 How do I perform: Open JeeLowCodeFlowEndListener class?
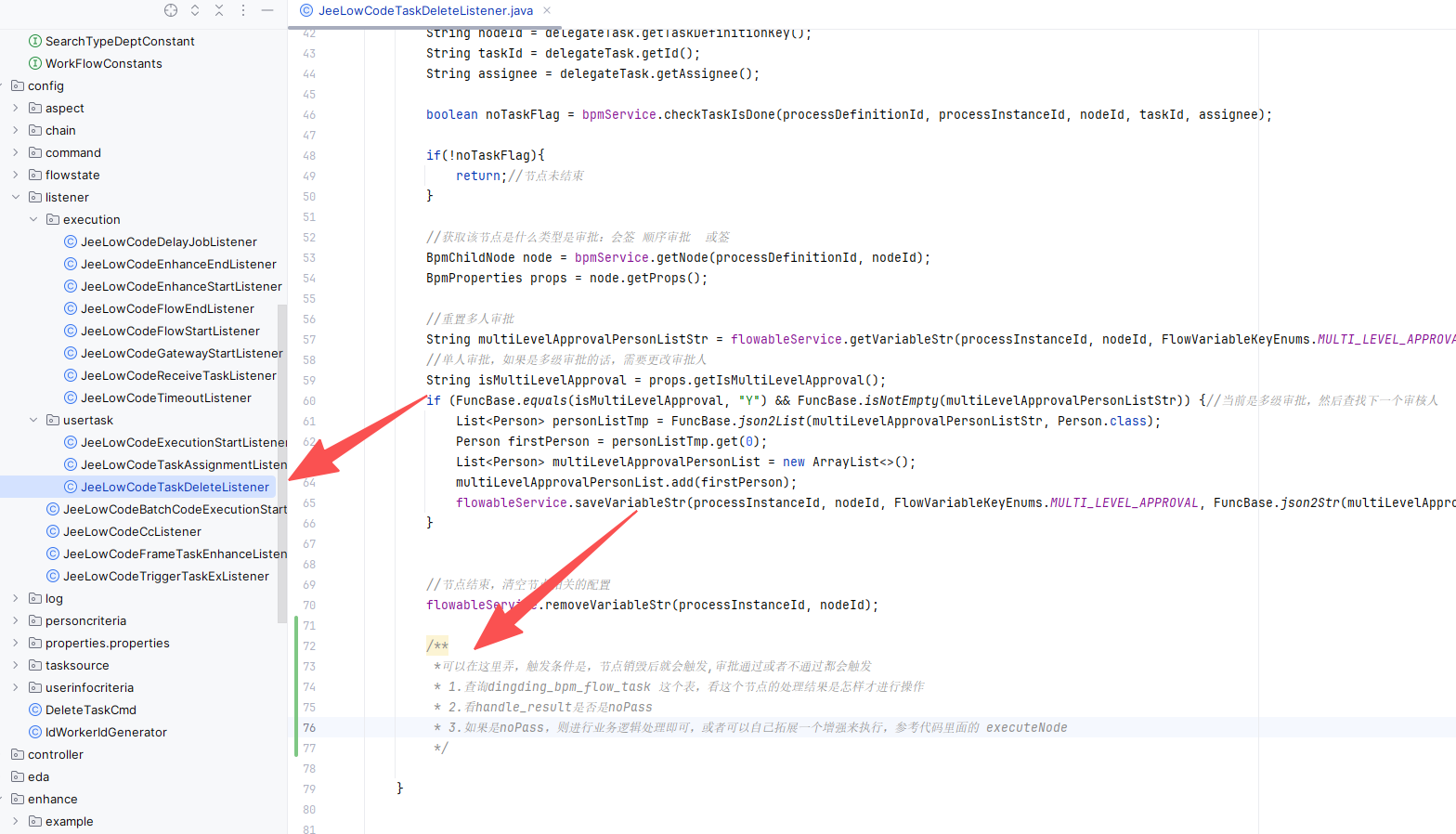[167, 308]
